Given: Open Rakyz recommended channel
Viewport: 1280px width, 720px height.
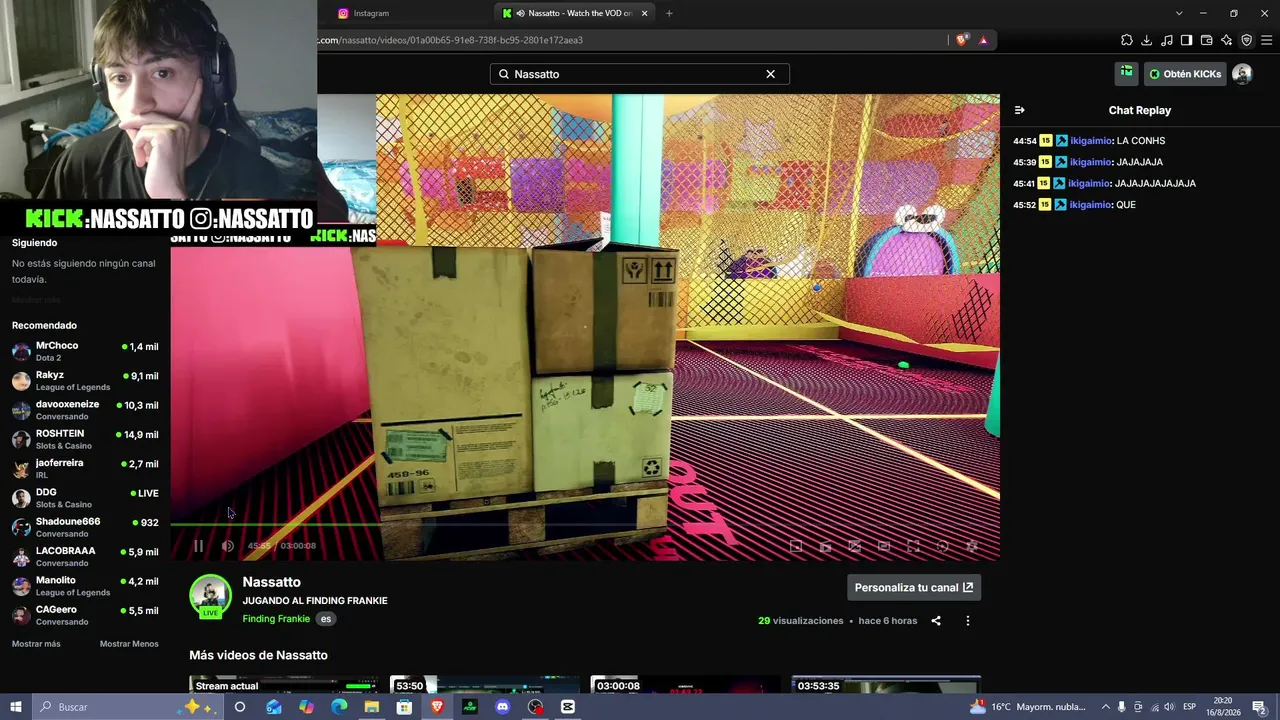Looking at the screenshot, I should 85,381.
